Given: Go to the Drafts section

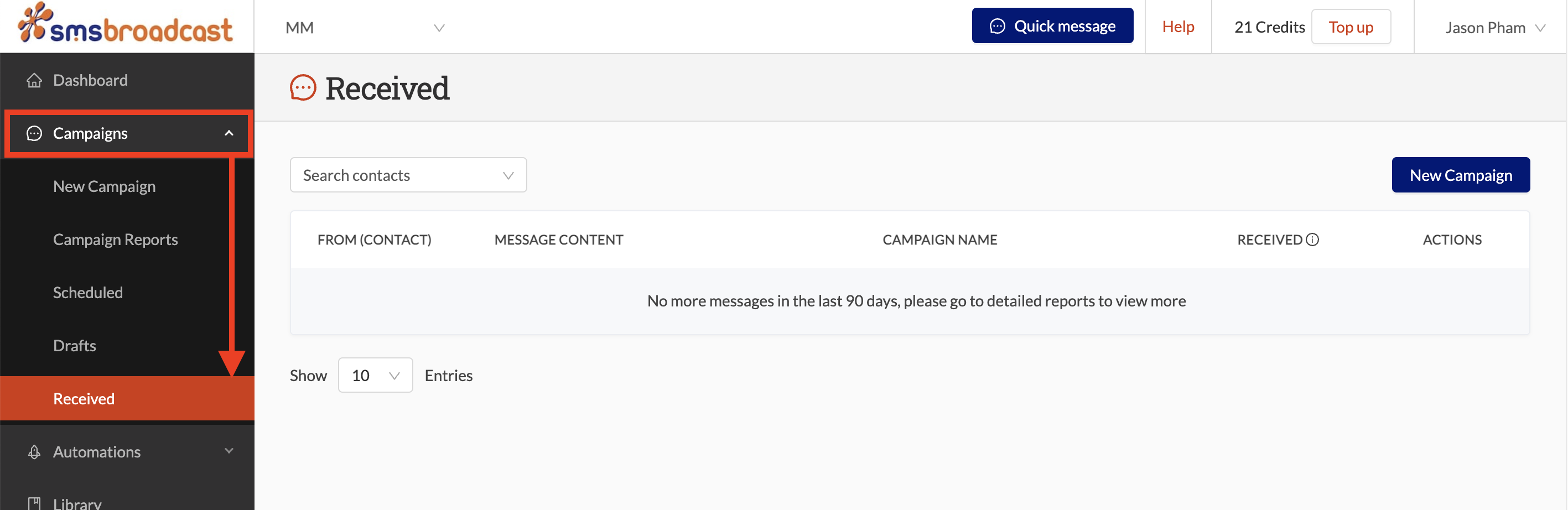Looking at the screenshot, I should (74, 345).
